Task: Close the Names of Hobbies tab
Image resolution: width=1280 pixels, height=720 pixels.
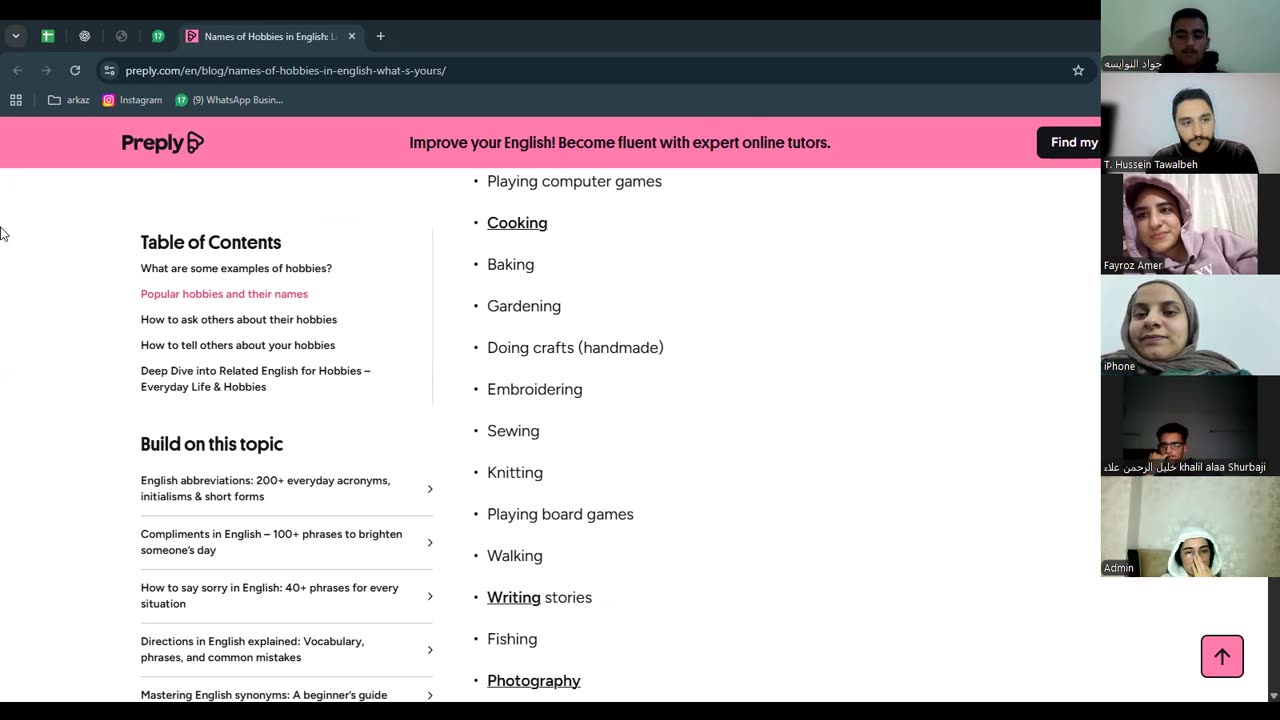Action: tap(352, 36)
